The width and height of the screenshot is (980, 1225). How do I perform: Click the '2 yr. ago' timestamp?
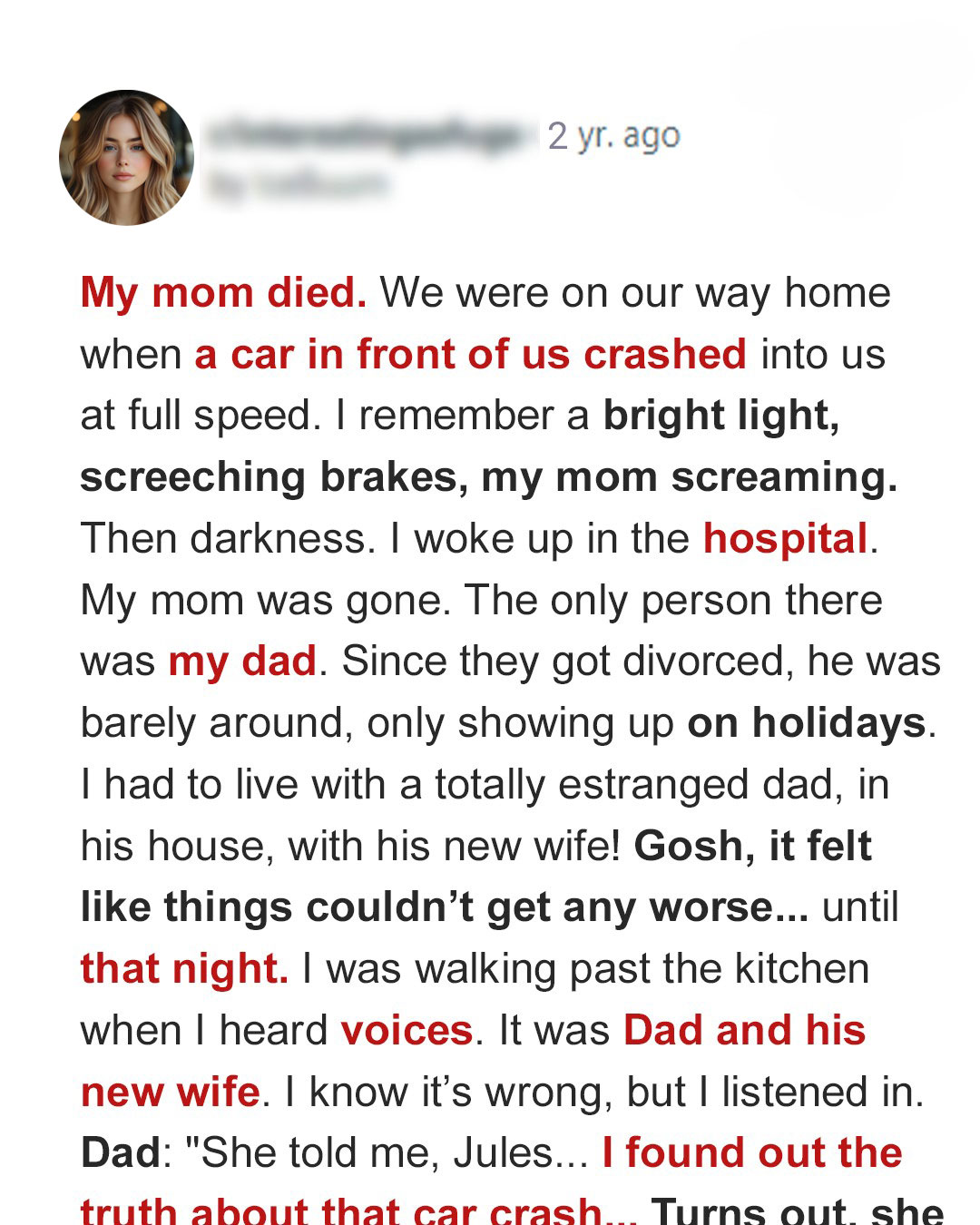pyautogui.click(x=613, y=136)
